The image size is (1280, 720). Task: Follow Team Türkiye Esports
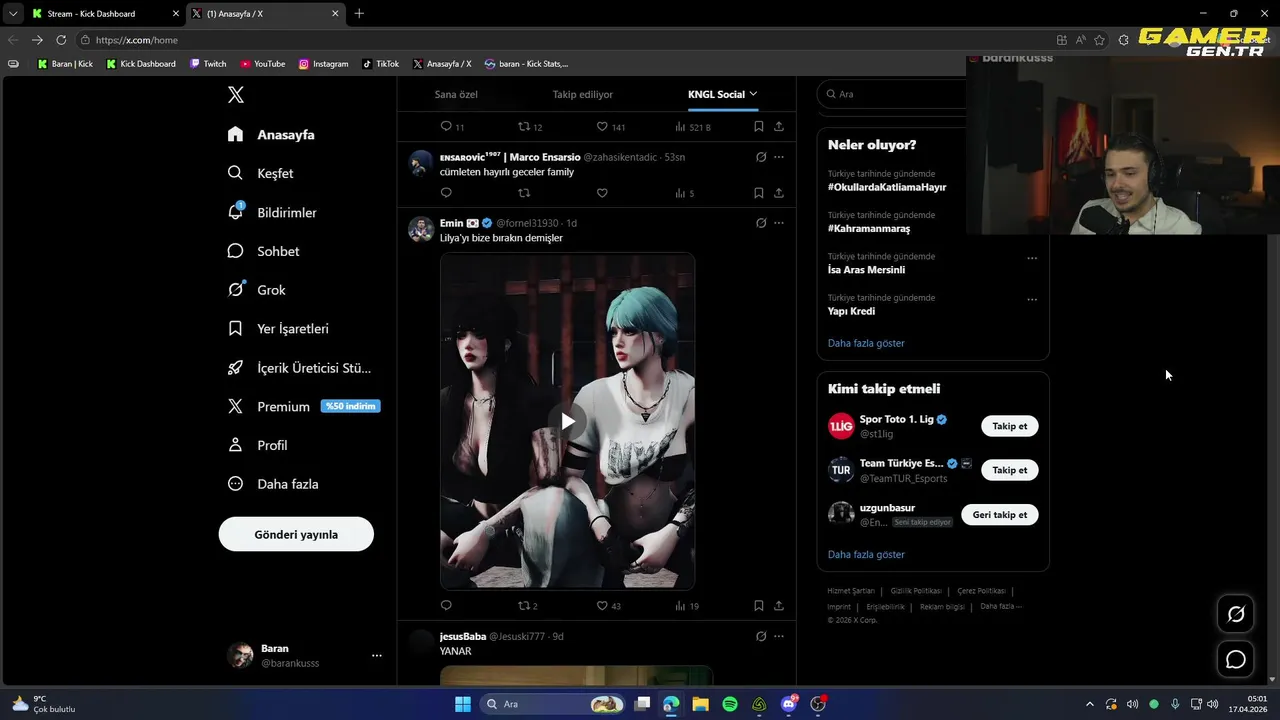[1009, 470]
